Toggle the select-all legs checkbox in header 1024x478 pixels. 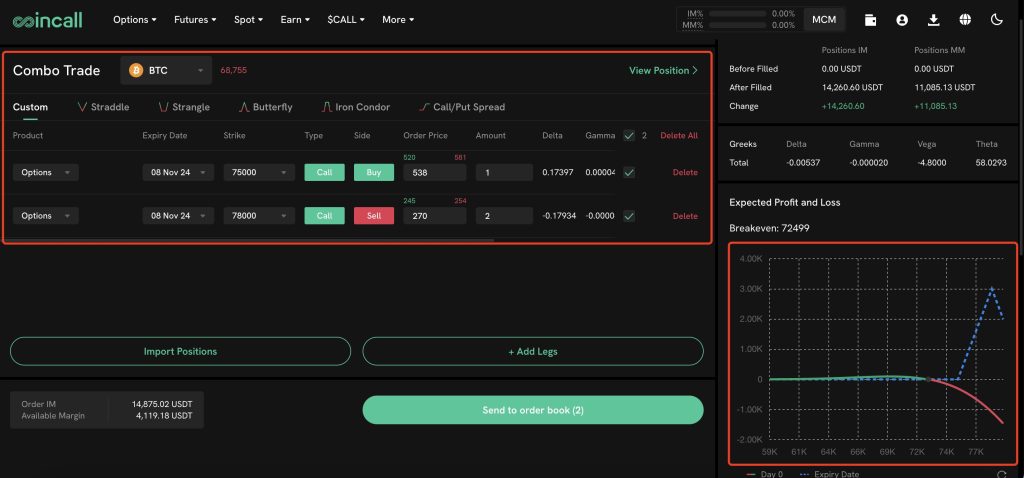tap(628, 135)
